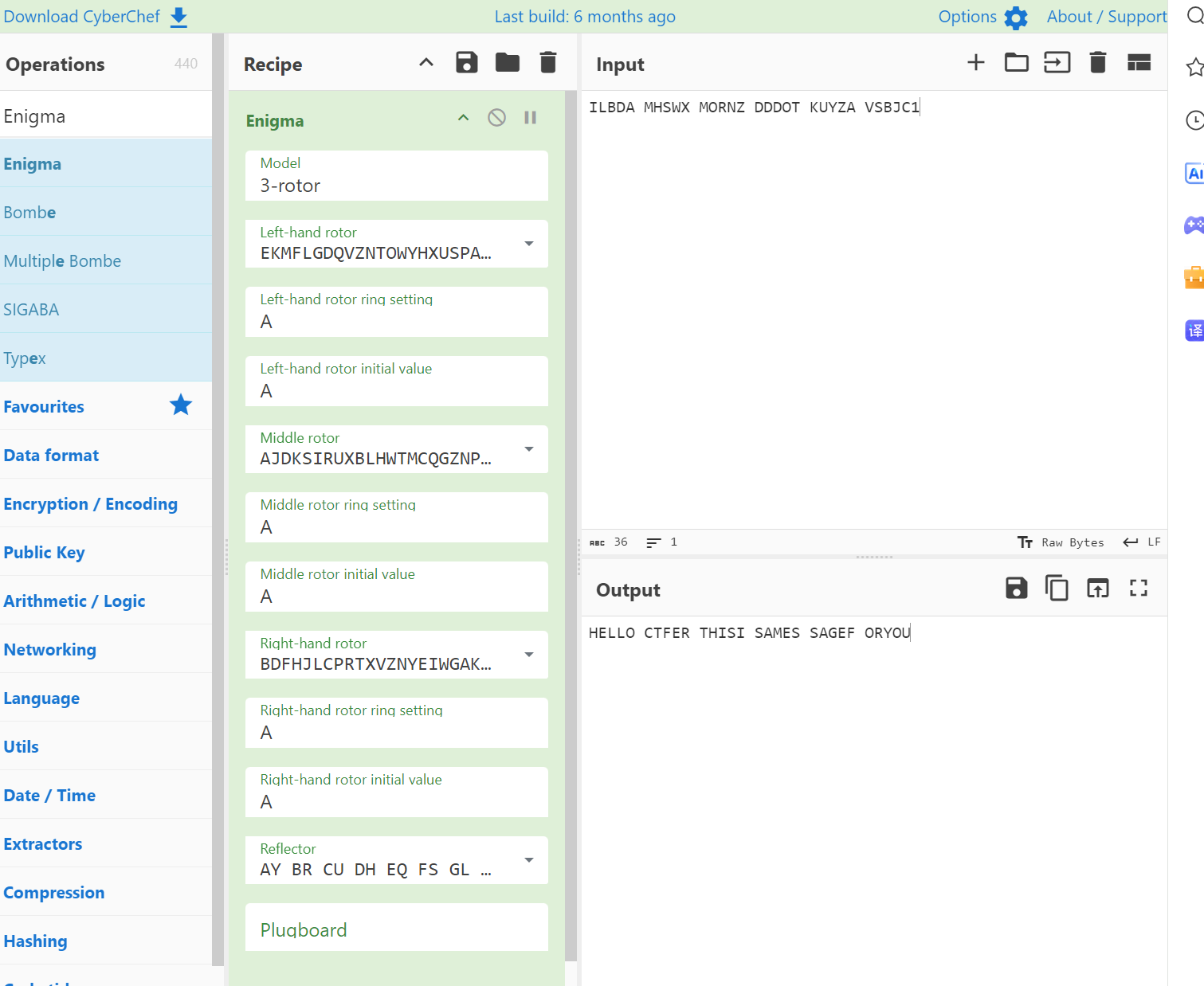This screenshot has width=1204, height=986.
Task: Expand the Right-hand rotor dropdown arrow
Action: tap(529, 655)
